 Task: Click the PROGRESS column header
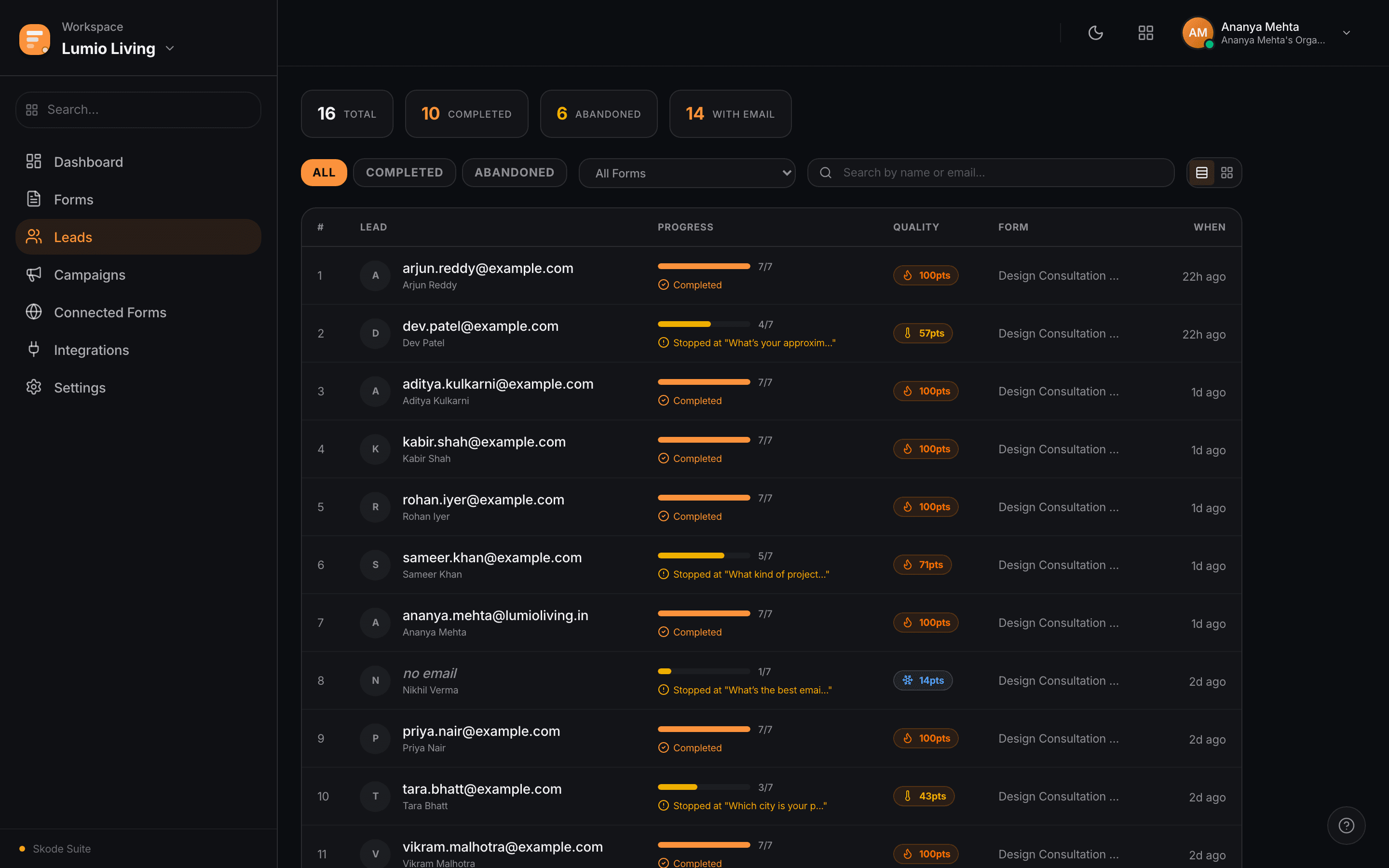pyautogui.click(x=685, y=227)
